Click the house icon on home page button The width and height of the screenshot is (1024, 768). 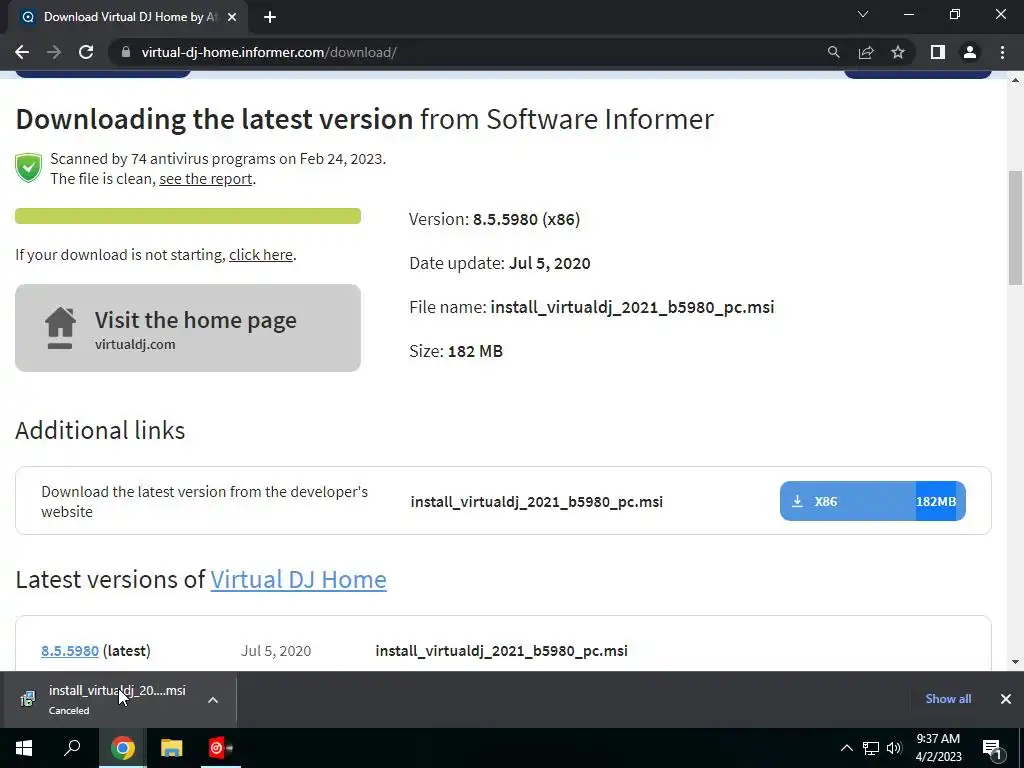pyautogui.click(x=60, y=328)
